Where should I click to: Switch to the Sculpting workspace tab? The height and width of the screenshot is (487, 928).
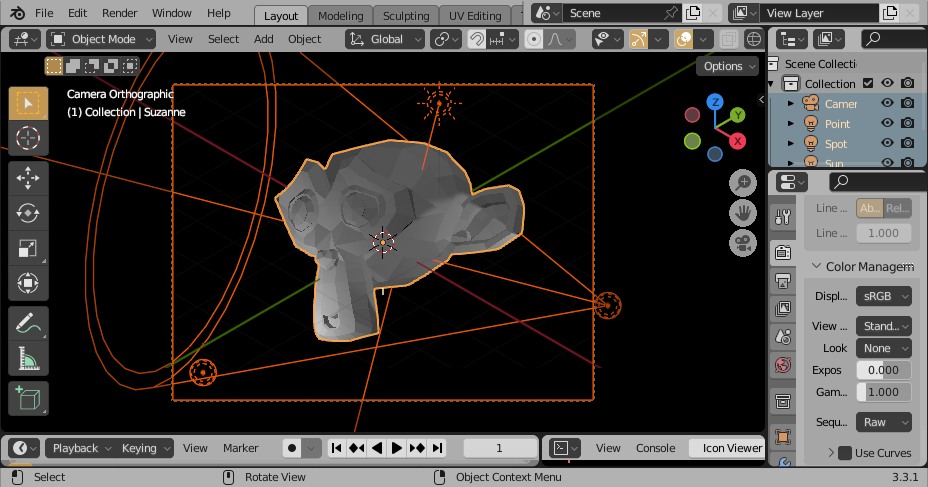(x=406, y=16)
